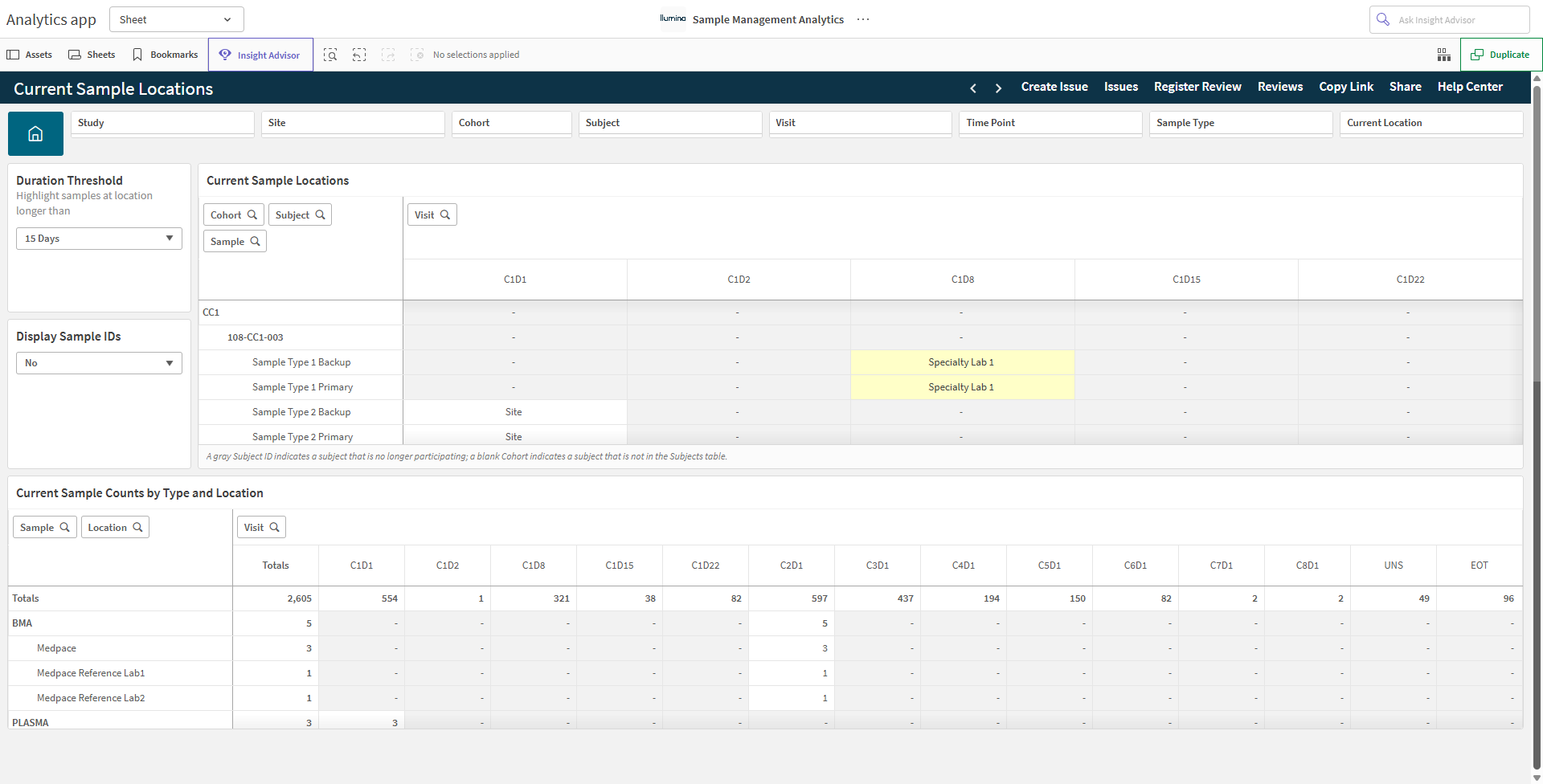1543x784 pixels.
Task: Search the Cohort dimension magnifier
Action: pos(252,214)
